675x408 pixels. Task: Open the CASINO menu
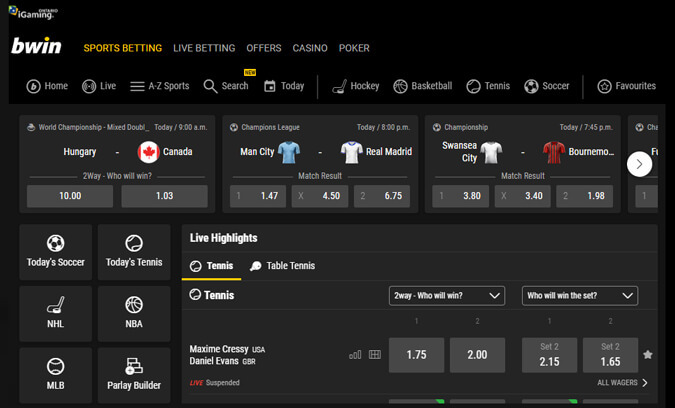tap(310, 48)
